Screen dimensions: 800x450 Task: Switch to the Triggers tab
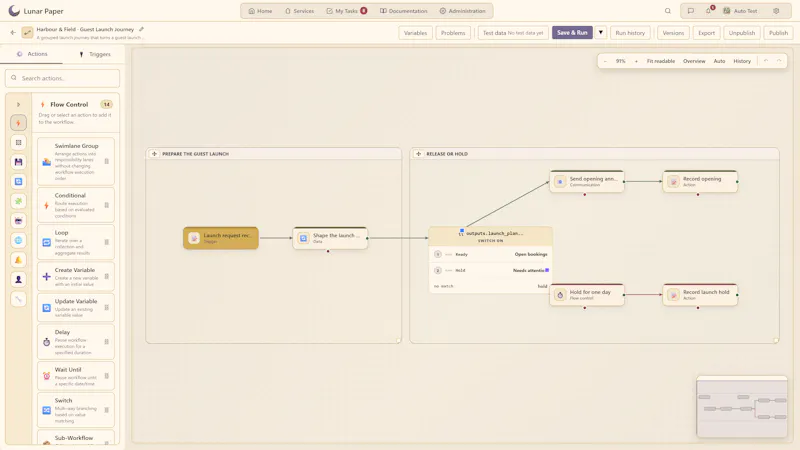(x=94, y=54)
